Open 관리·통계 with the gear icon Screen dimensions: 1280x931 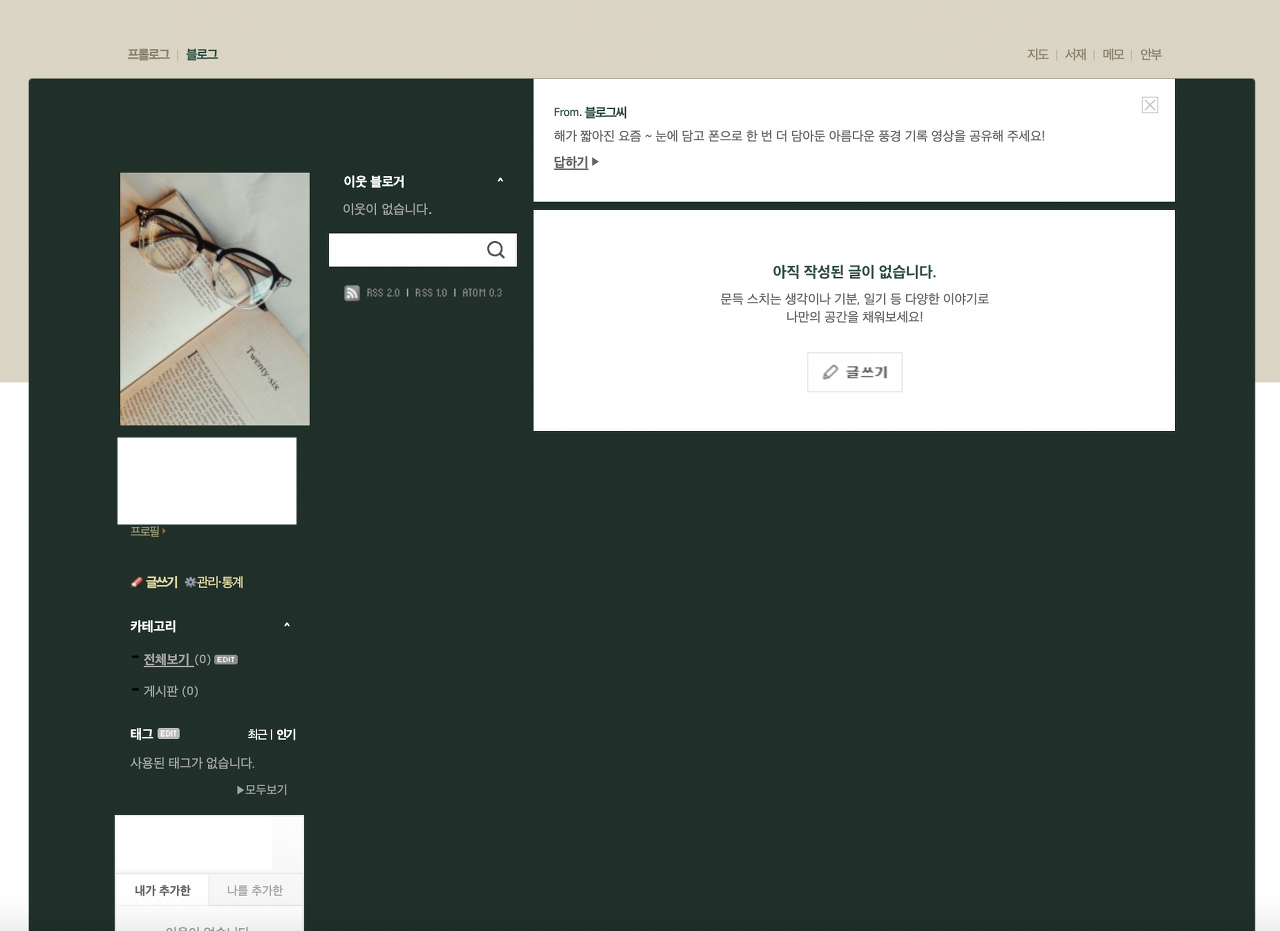click(x=214, y=582)
